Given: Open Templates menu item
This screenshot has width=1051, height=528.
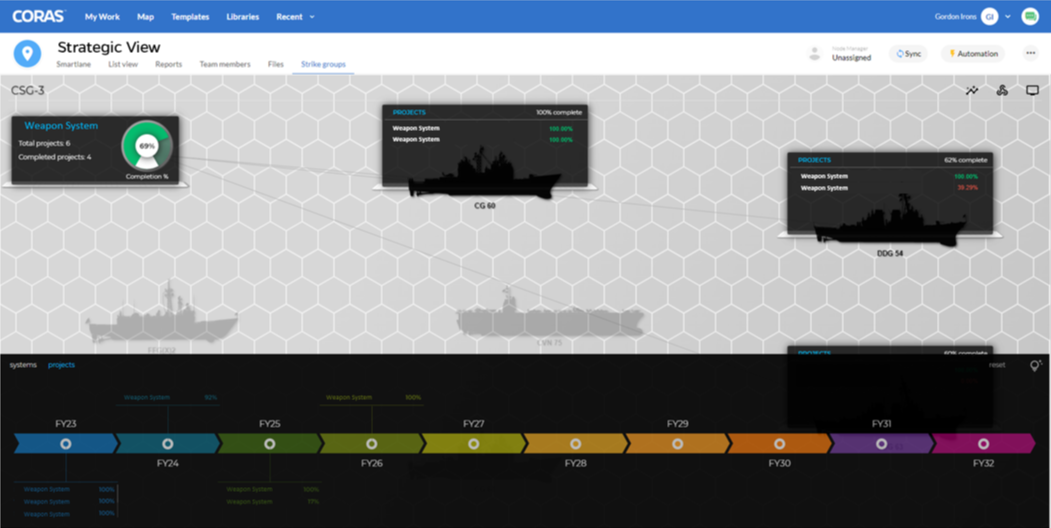Looking at the screenshot, I should tap(190, 17).
